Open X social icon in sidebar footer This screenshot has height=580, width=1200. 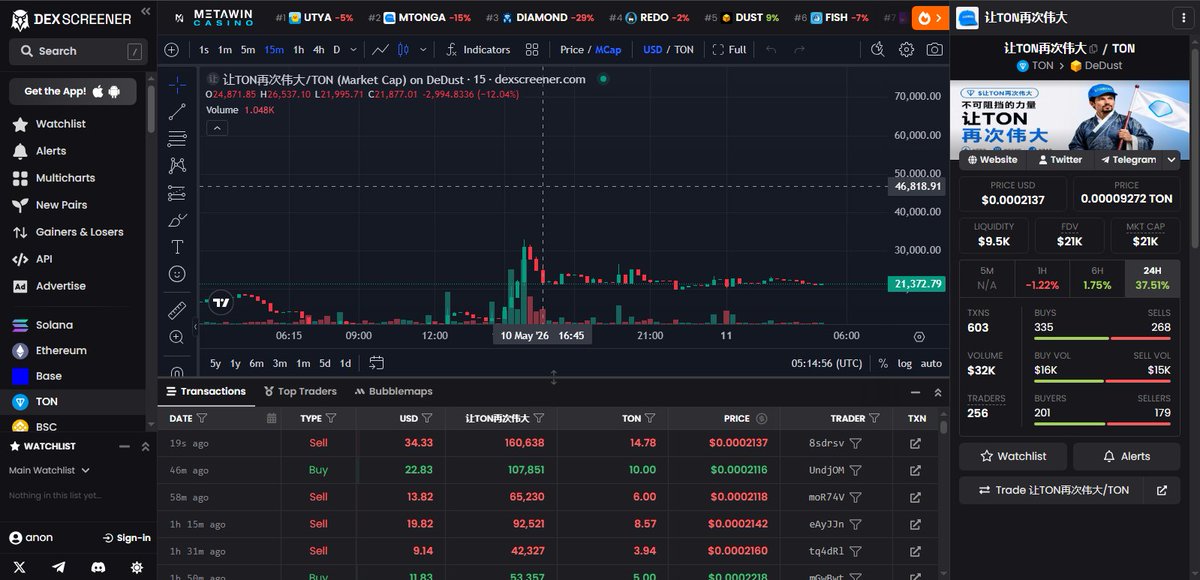[x=20, y=567]
